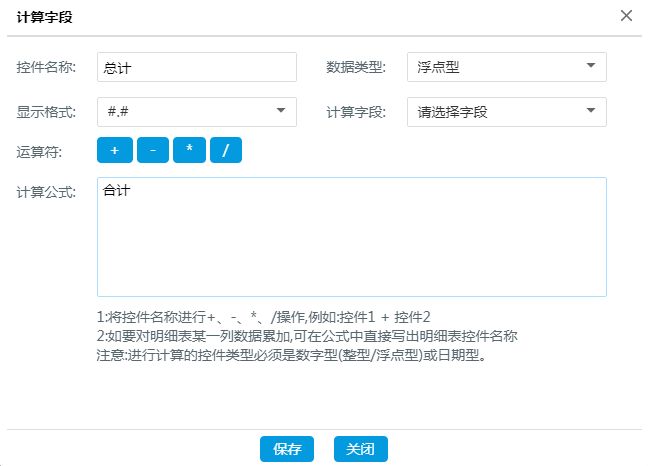The height and width of the screenshot is (466, 648).
Task: Click the arrow of the 显示格式 dropdown
Action: pos(280,111)
